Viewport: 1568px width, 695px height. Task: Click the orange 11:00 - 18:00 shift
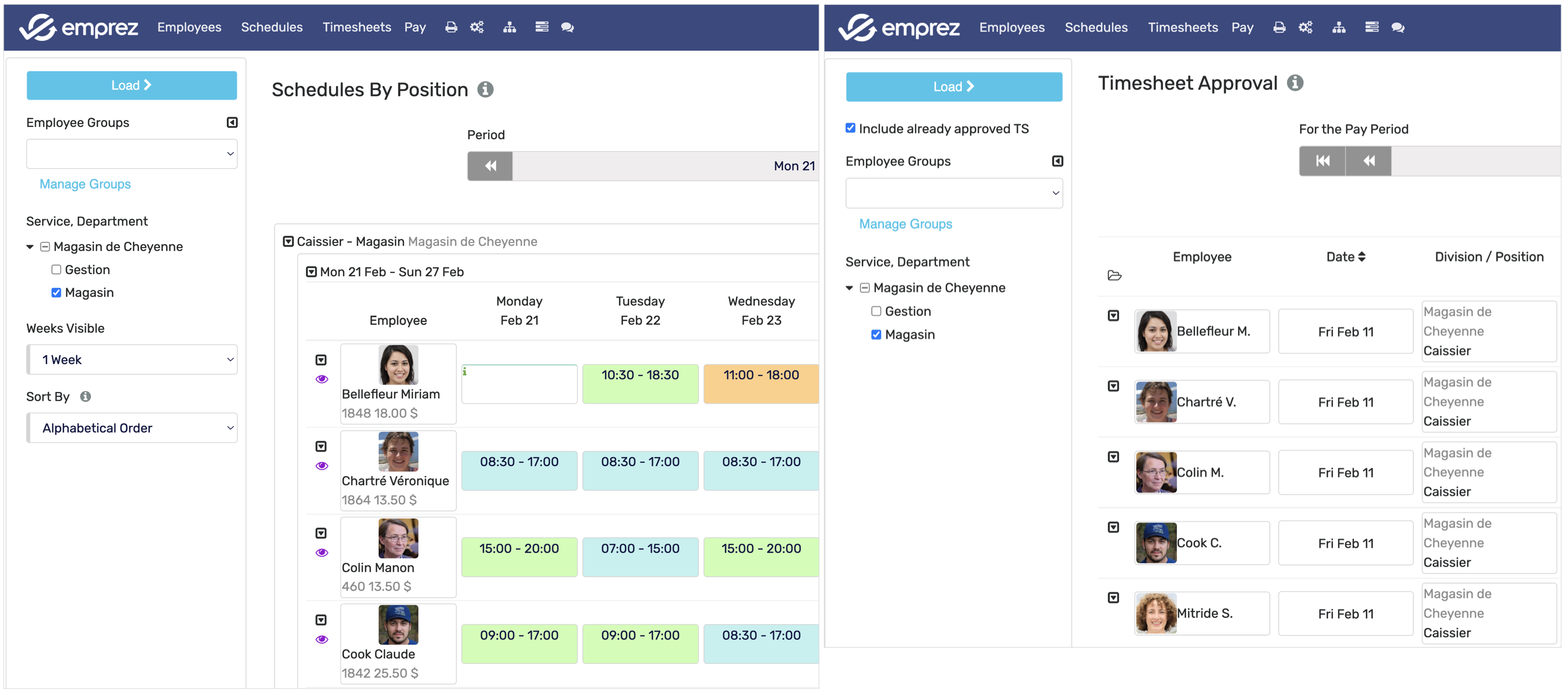pos(760,383)
